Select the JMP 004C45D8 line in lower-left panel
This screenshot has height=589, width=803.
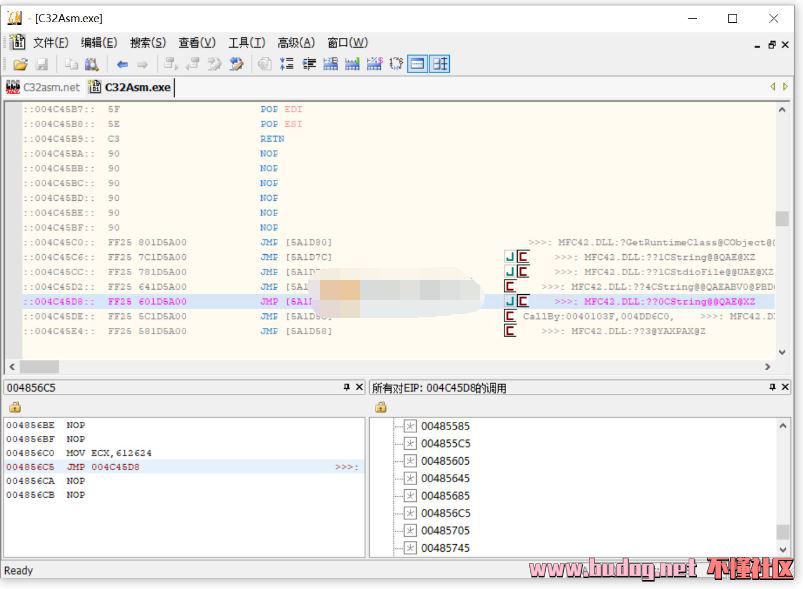(x=100, y=467)
